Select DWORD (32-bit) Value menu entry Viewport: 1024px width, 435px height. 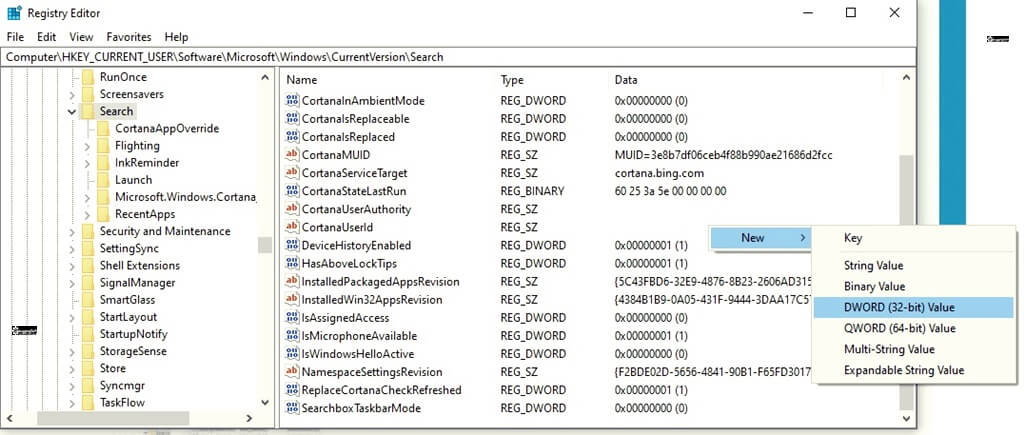899,308
